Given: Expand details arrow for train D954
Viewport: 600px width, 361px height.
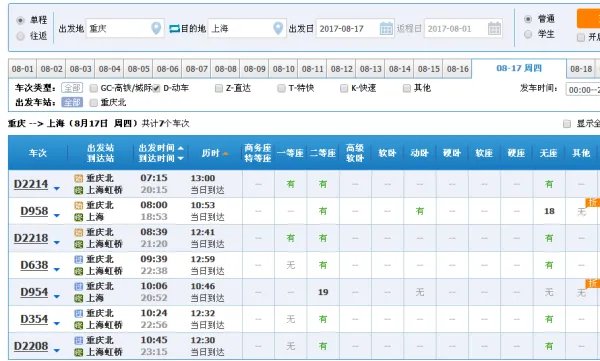Looking at the screenshot, I should [x=57, y=296].
